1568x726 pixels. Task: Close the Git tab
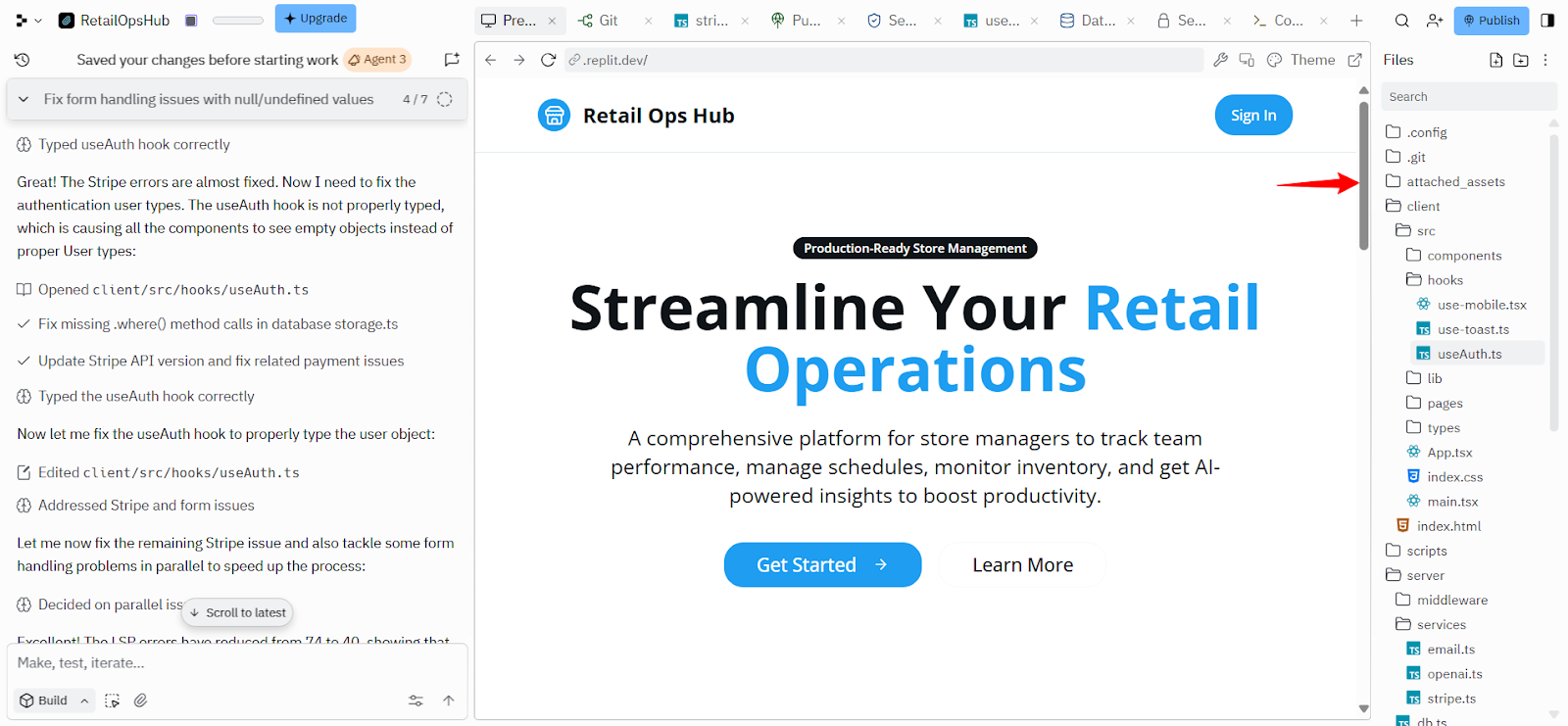click(x=648, y=21)
